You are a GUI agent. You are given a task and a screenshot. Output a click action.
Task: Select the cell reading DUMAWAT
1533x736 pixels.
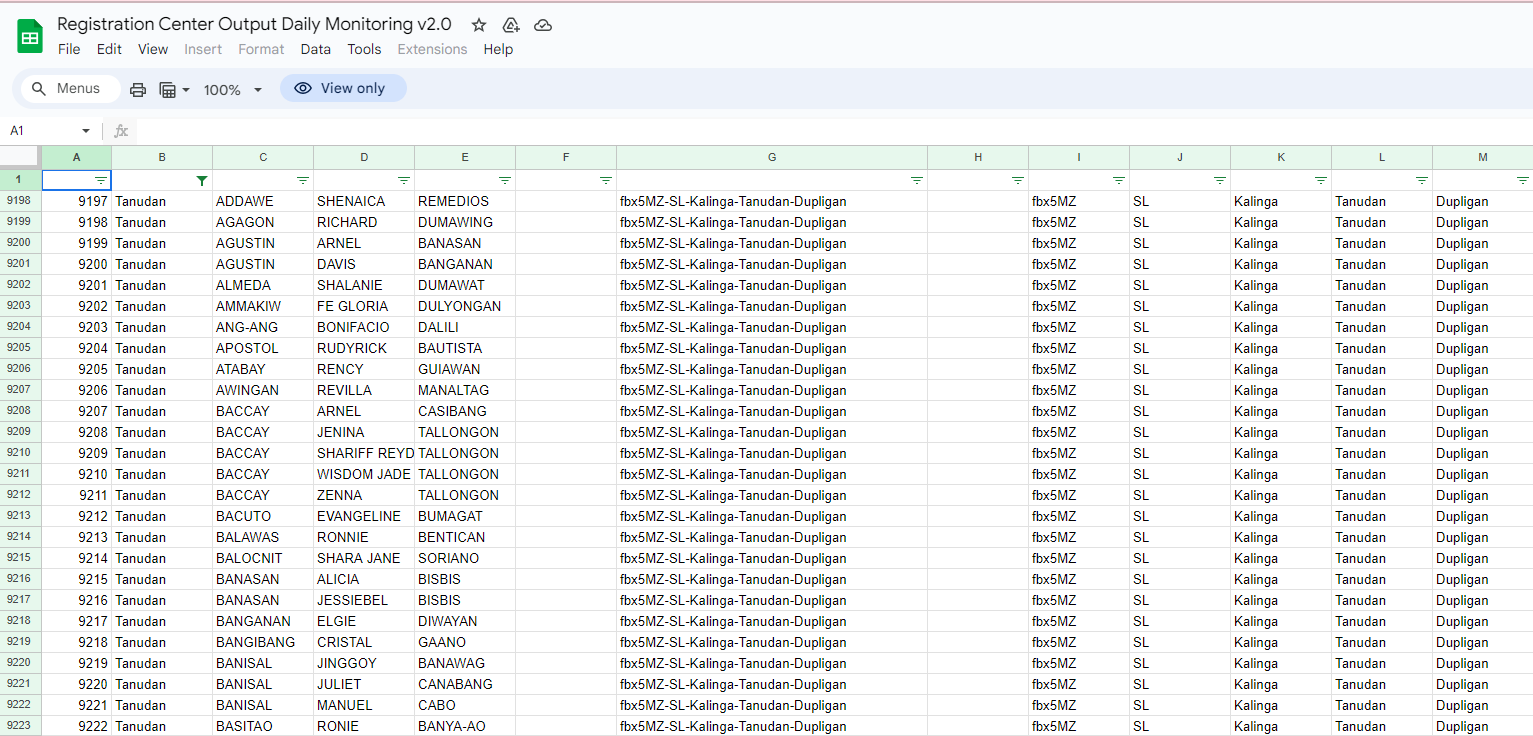coord(465,285)
